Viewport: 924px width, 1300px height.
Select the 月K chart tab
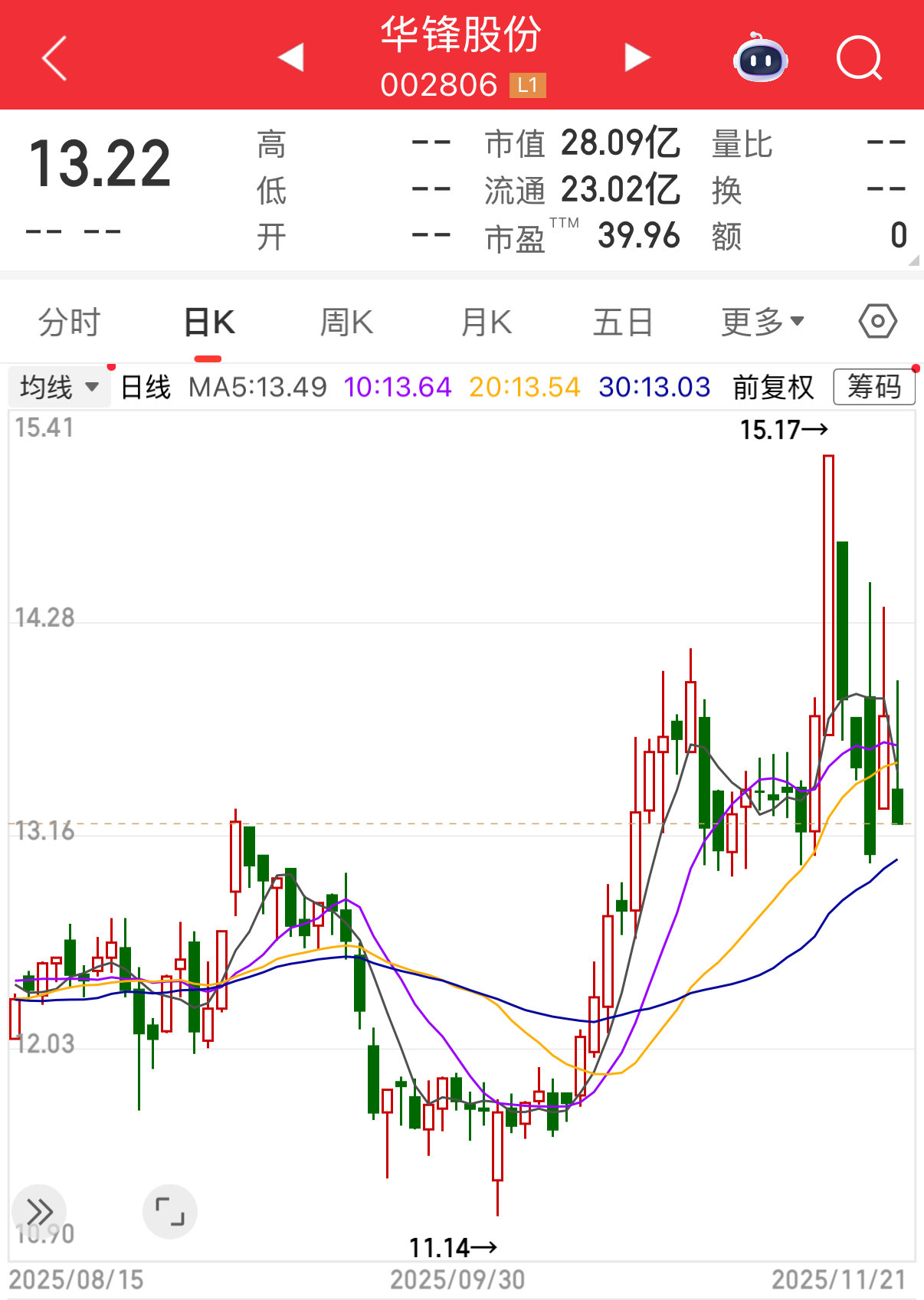point(486,323)
